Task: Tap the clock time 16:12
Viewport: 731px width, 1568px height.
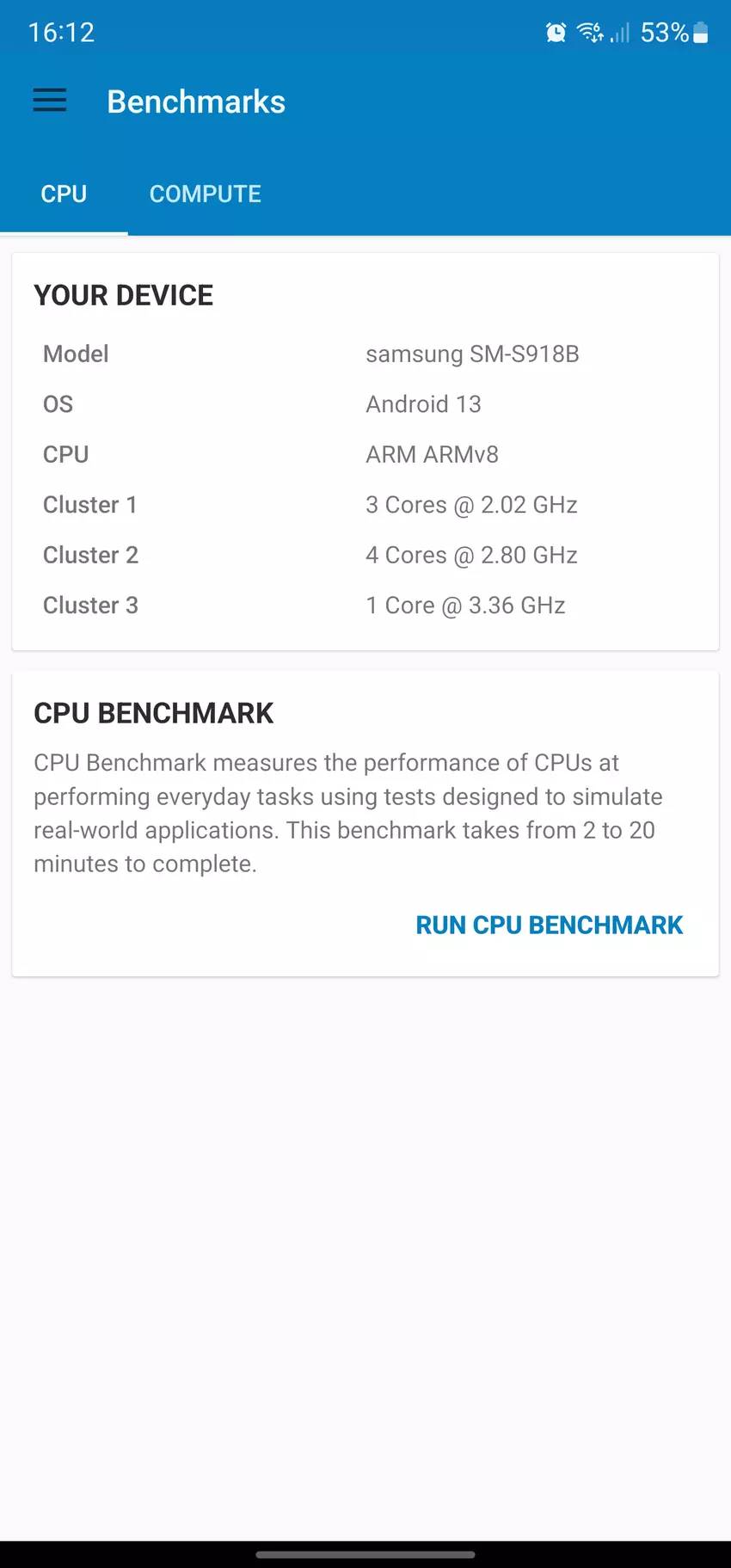Action: [x=61, y=33]
